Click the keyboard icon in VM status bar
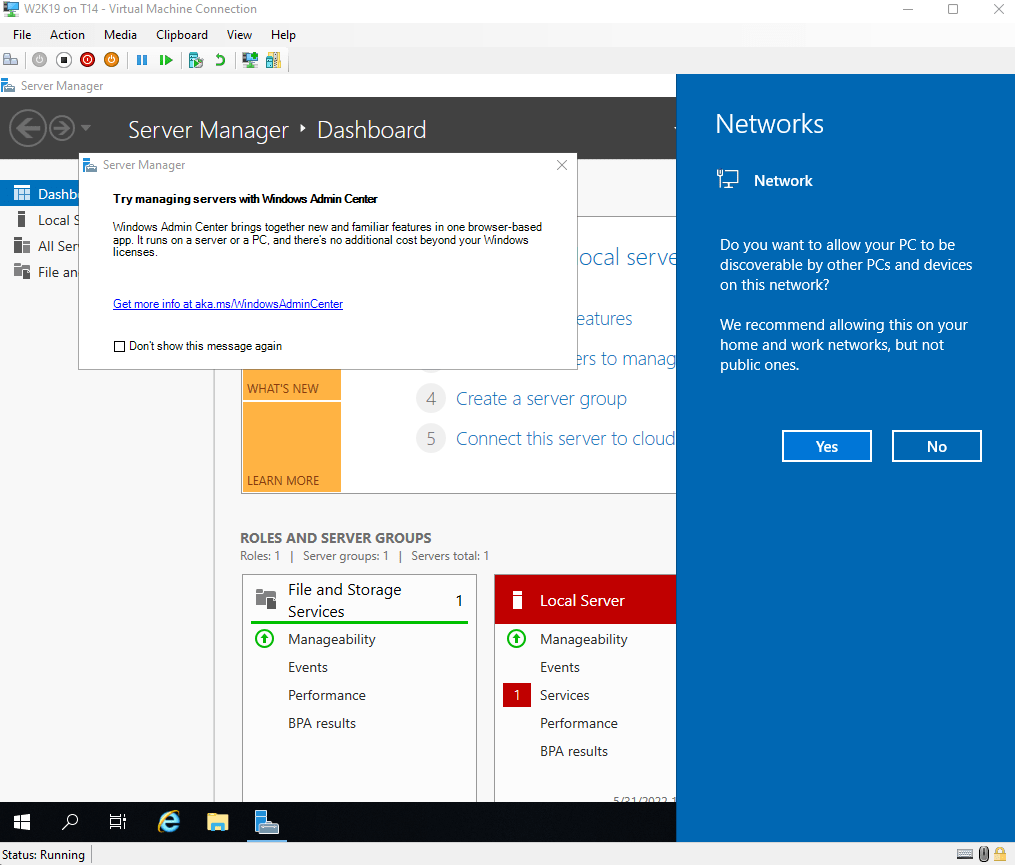 click(x=965, y=854)
